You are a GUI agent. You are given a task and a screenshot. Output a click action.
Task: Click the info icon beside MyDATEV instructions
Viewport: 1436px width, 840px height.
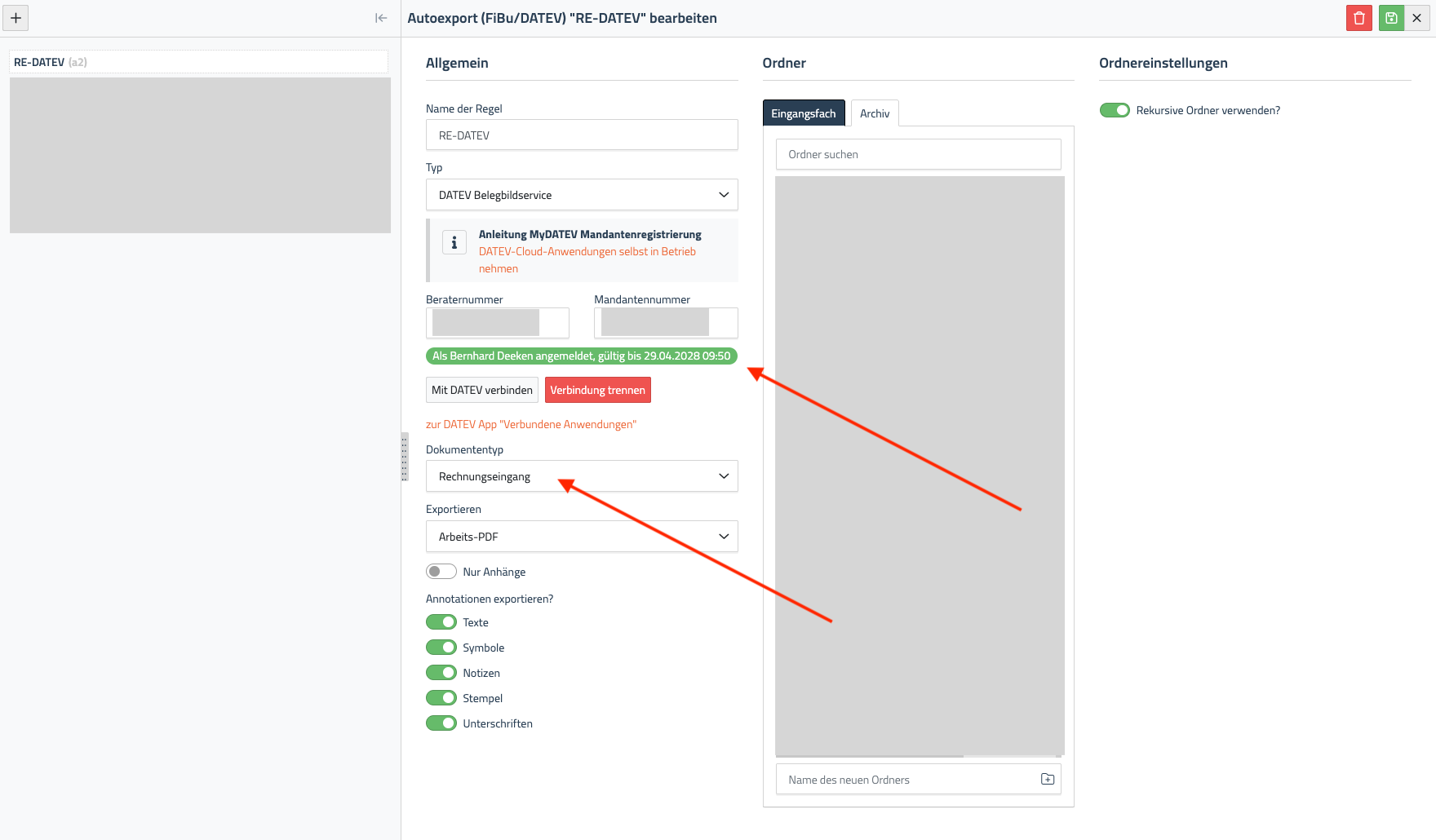454,242
